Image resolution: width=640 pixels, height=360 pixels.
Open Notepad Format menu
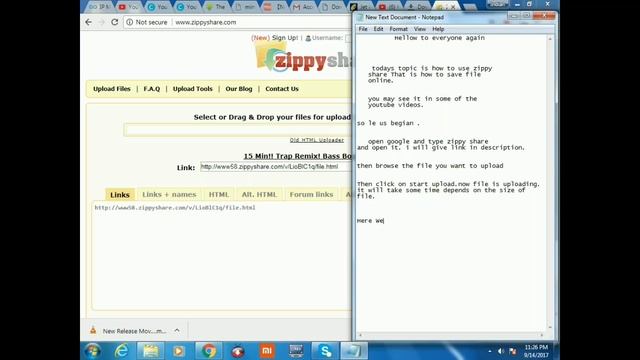click(398, 29)
